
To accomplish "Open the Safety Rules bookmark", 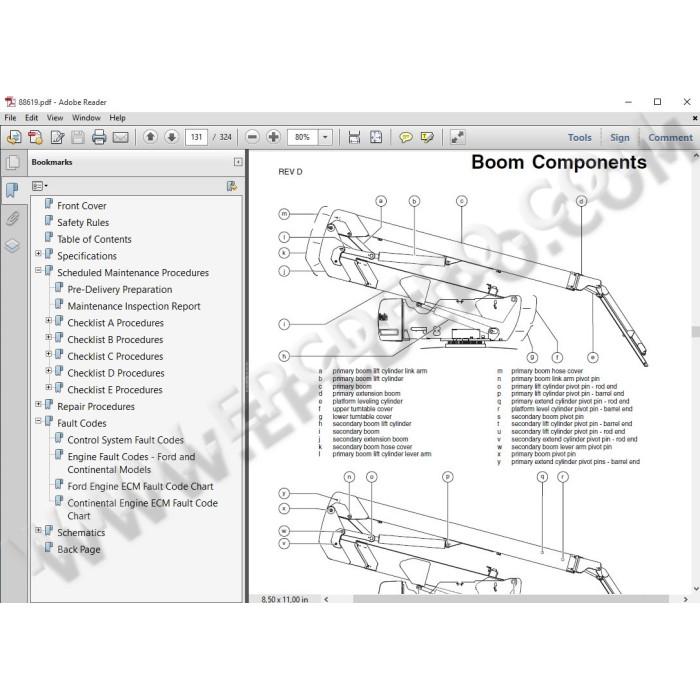I will [83, 222].
